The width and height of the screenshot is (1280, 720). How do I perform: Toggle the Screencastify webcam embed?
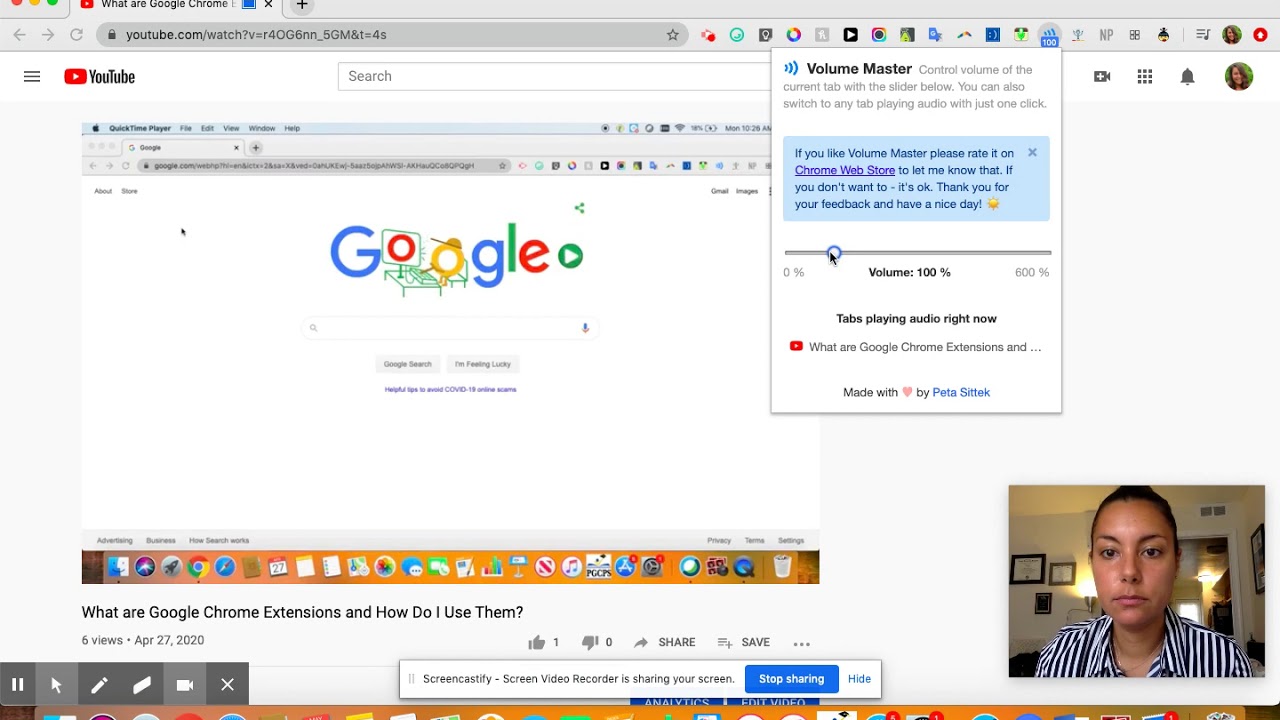coord(185,685)
